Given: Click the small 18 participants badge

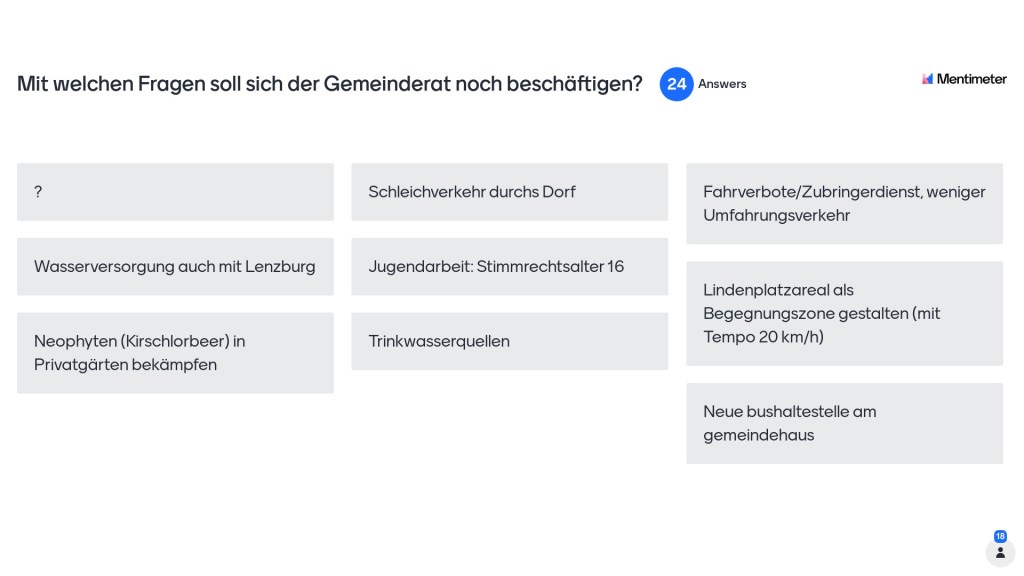Looking at the screenshot, I should point(1000,536).
